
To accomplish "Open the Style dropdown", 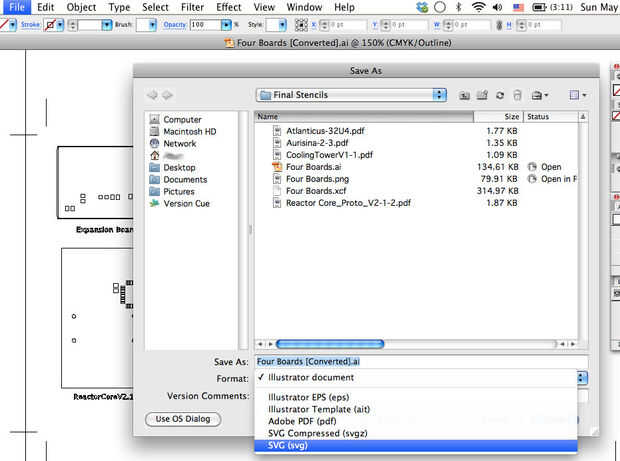I will 282,25.
